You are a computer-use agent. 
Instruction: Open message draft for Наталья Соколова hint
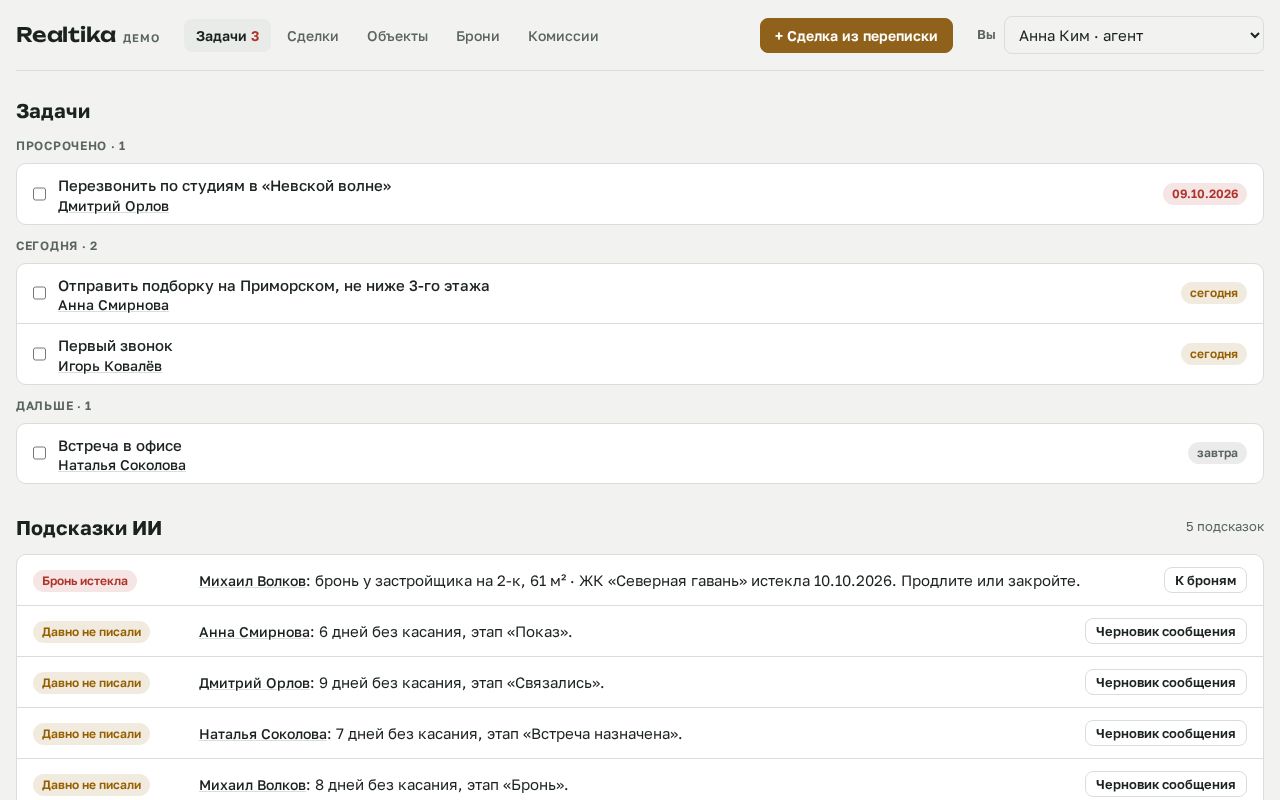pos(1166,733)
